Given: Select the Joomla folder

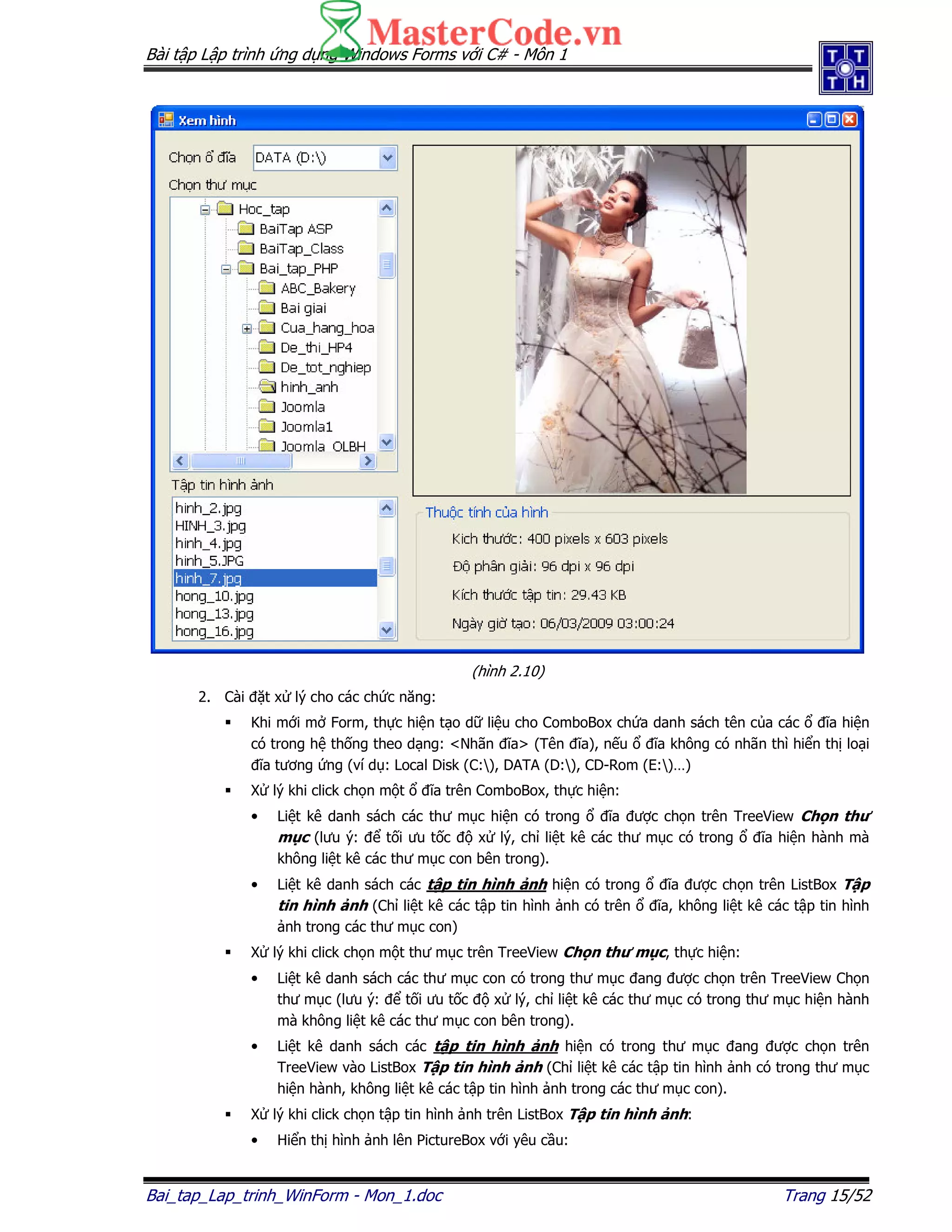Looking at the screenshot, I should 302,407.
